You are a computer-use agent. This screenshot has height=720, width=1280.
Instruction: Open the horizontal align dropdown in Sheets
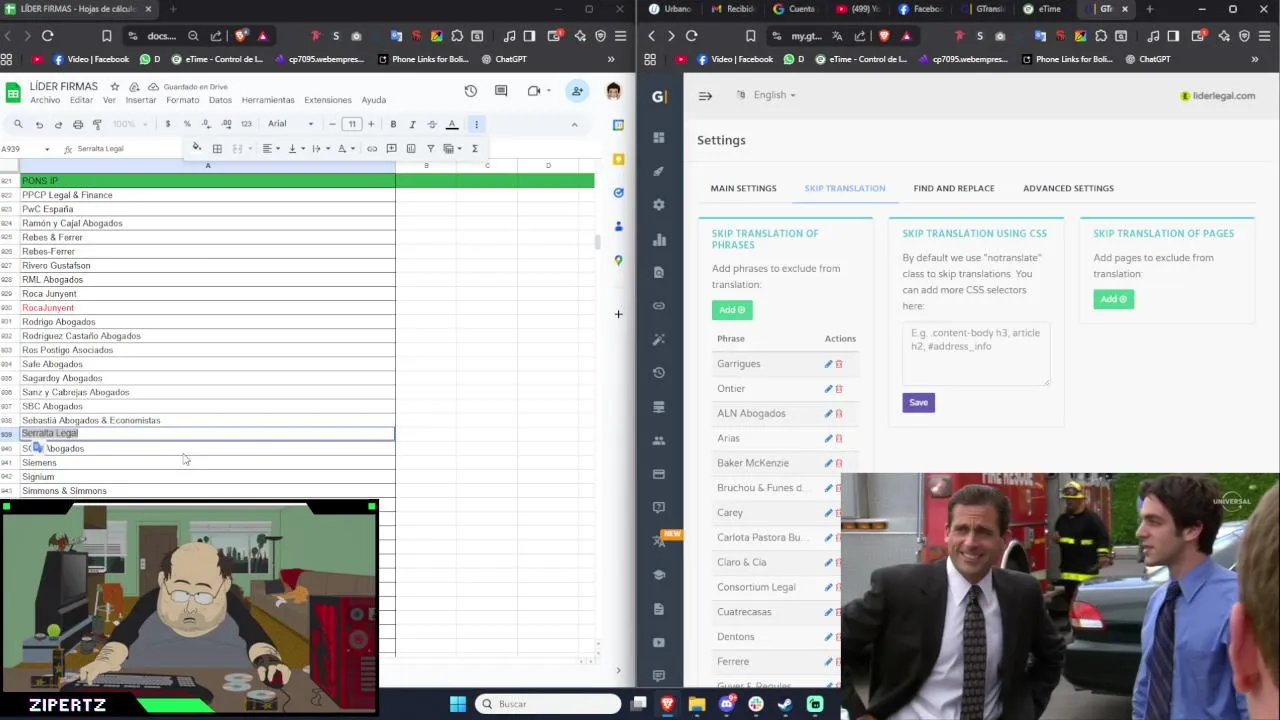pos(270,149)
